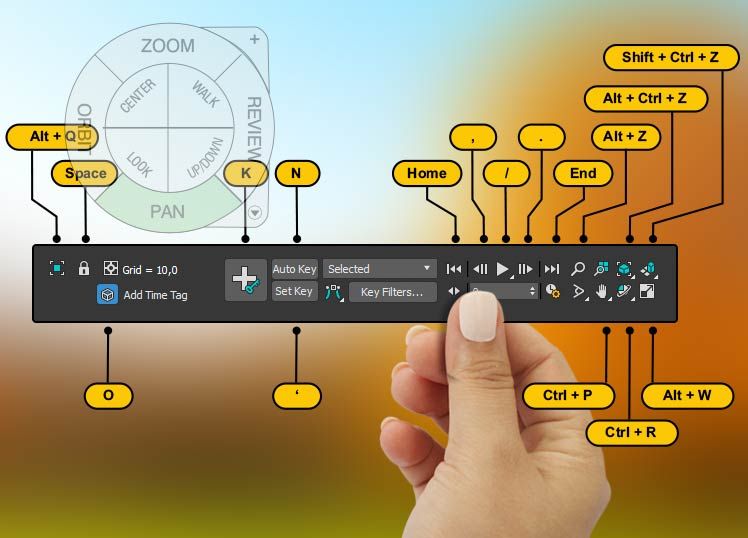Select the Pan View hand tool
The height and width of the screenshot is (538, 748).
[602, 291]
